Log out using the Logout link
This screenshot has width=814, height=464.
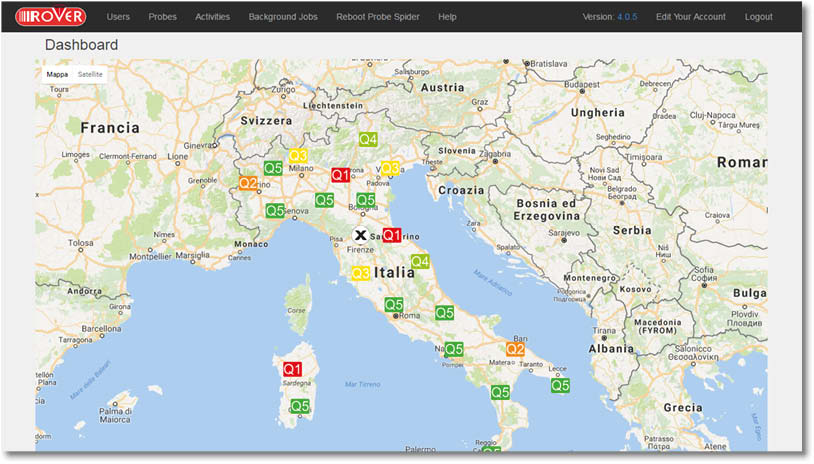click(x=758, y=17)
